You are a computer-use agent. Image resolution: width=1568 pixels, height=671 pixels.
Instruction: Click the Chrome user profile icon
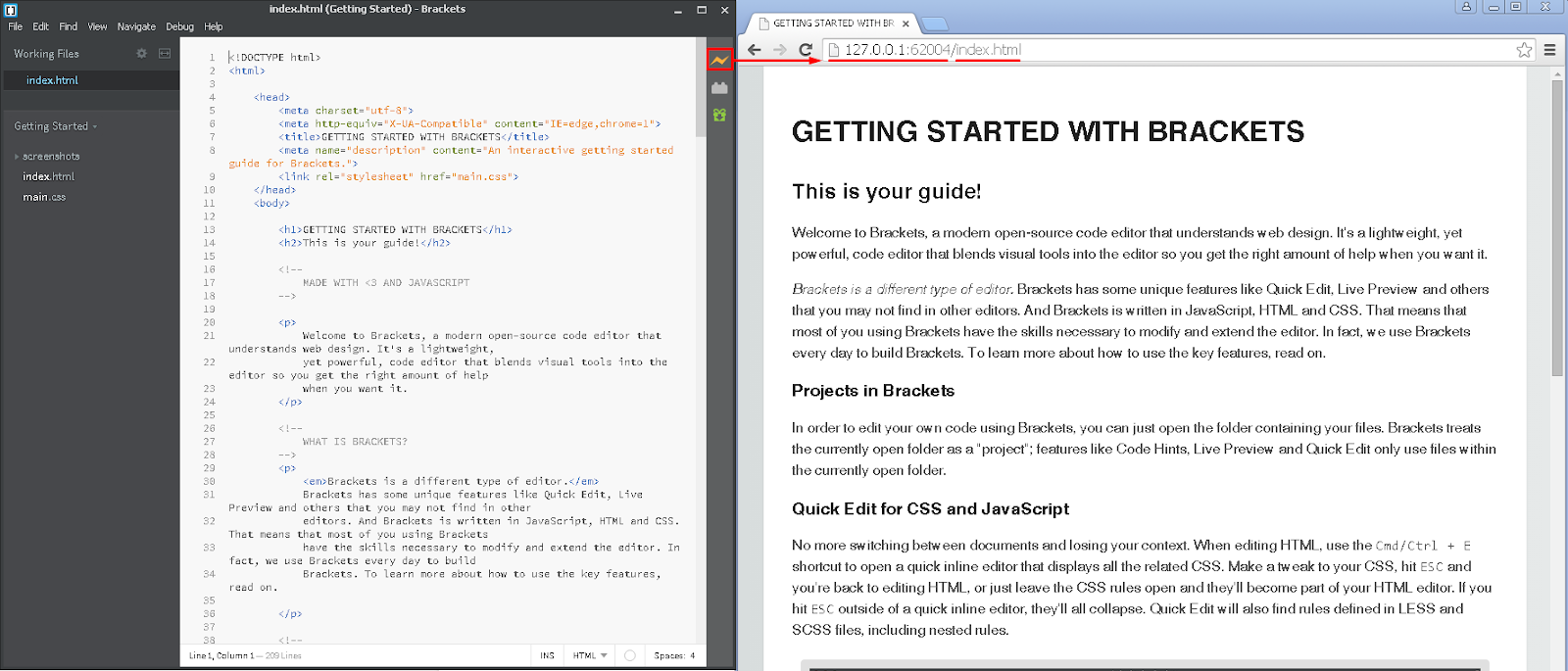click(x=1466, y=7)
